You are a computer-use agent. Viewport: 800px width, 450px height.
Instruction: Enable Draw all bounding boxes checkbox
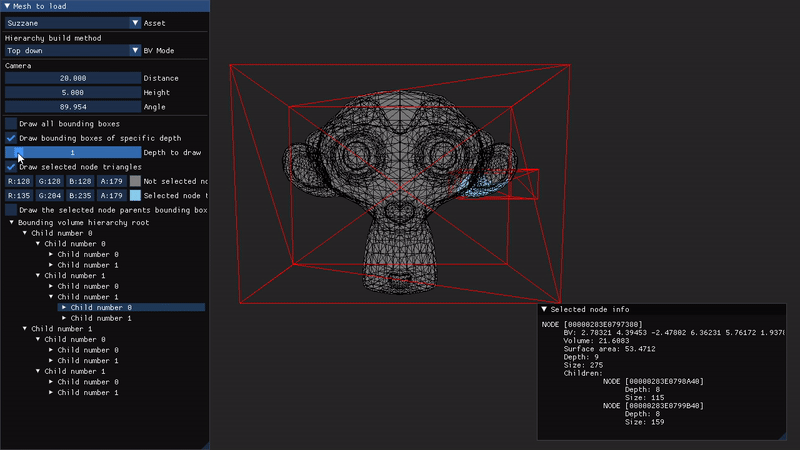pyautogui.click(x=11, y=123)
